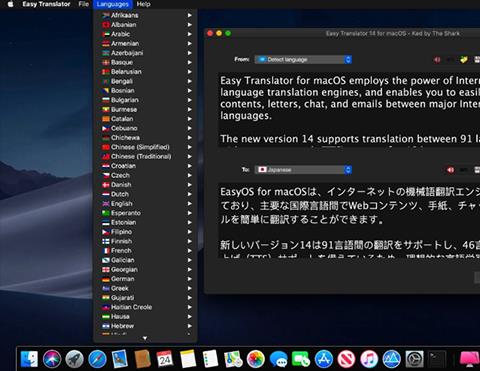Viewport: 480px width, 371px height.
Task: Open iTunes music icon in dock
Action: tap(369, 359)
